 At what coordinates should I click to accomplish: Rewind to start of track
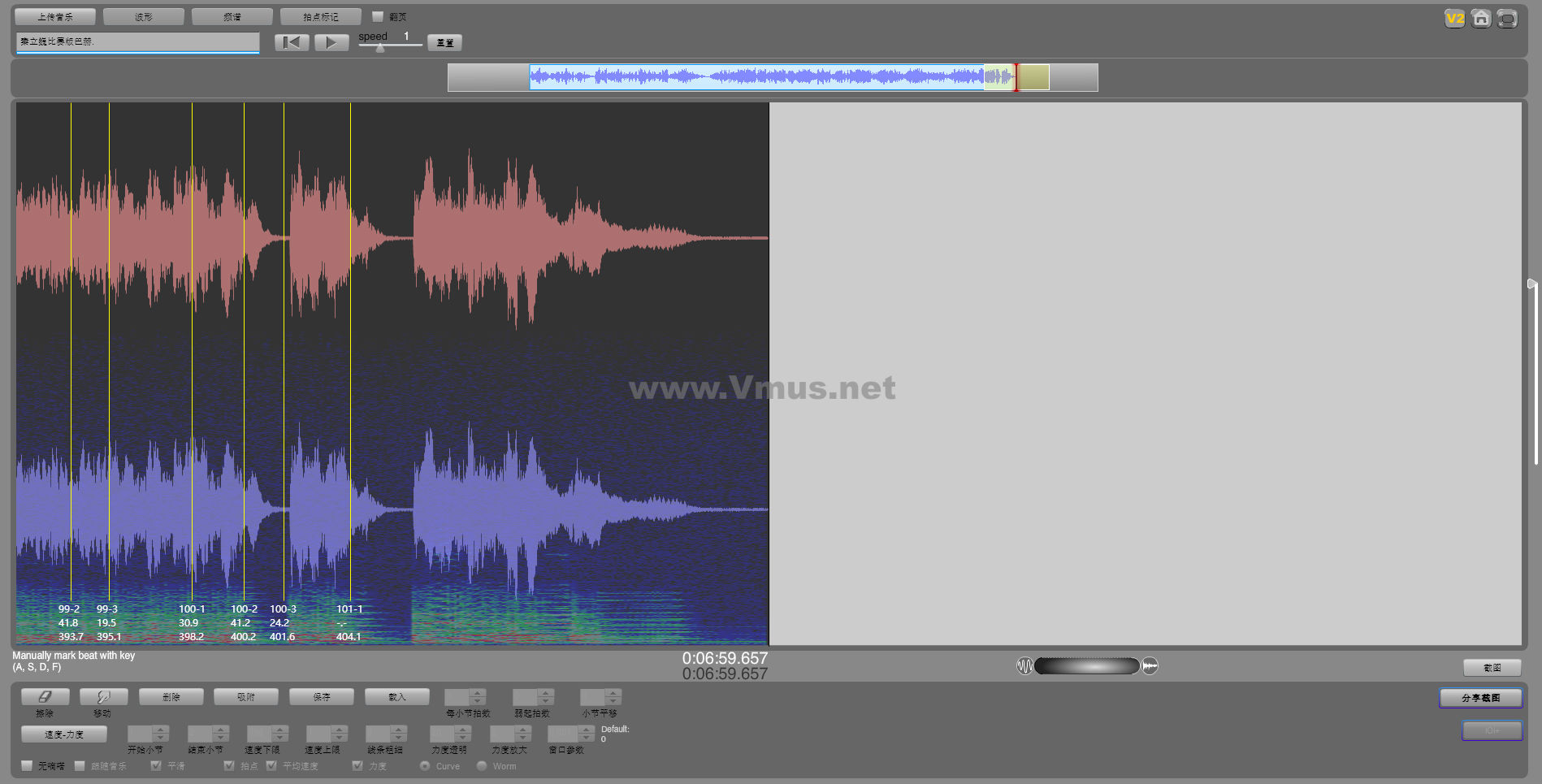[x=292, y=42]
